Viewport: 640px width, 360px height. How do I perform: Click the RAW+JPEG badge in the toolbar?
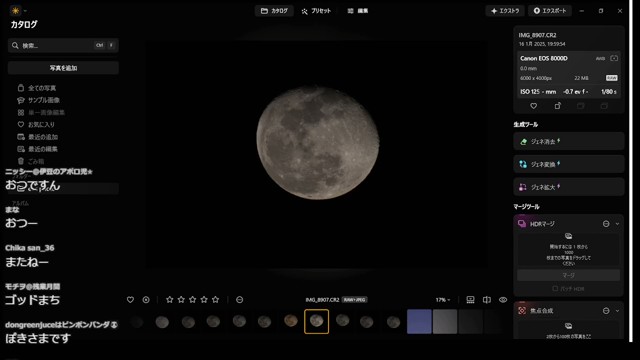coord(354,300)
